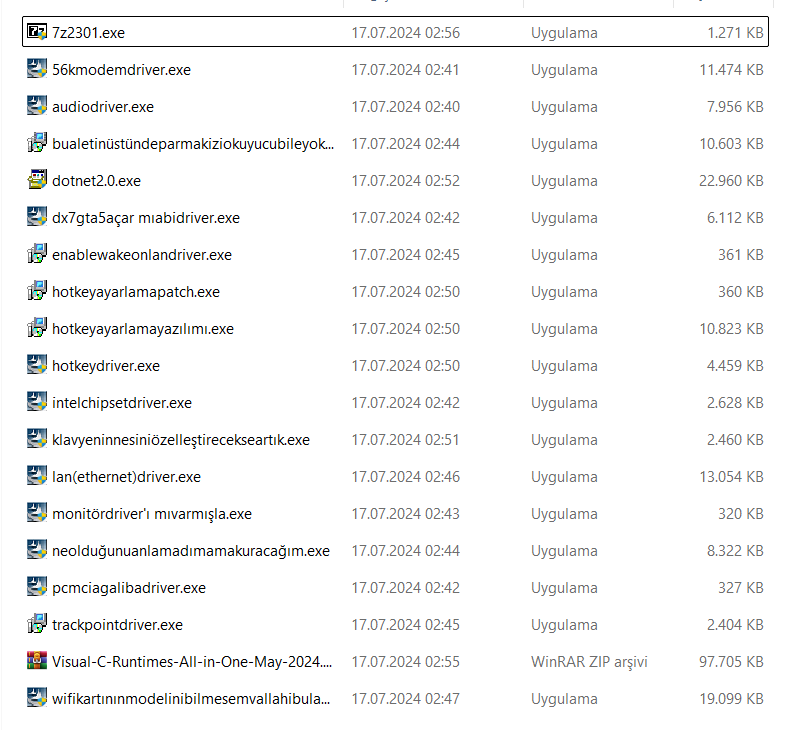
Task: Select the size value 327 KB
Action: pyautogui.click(x=741, y=587)
